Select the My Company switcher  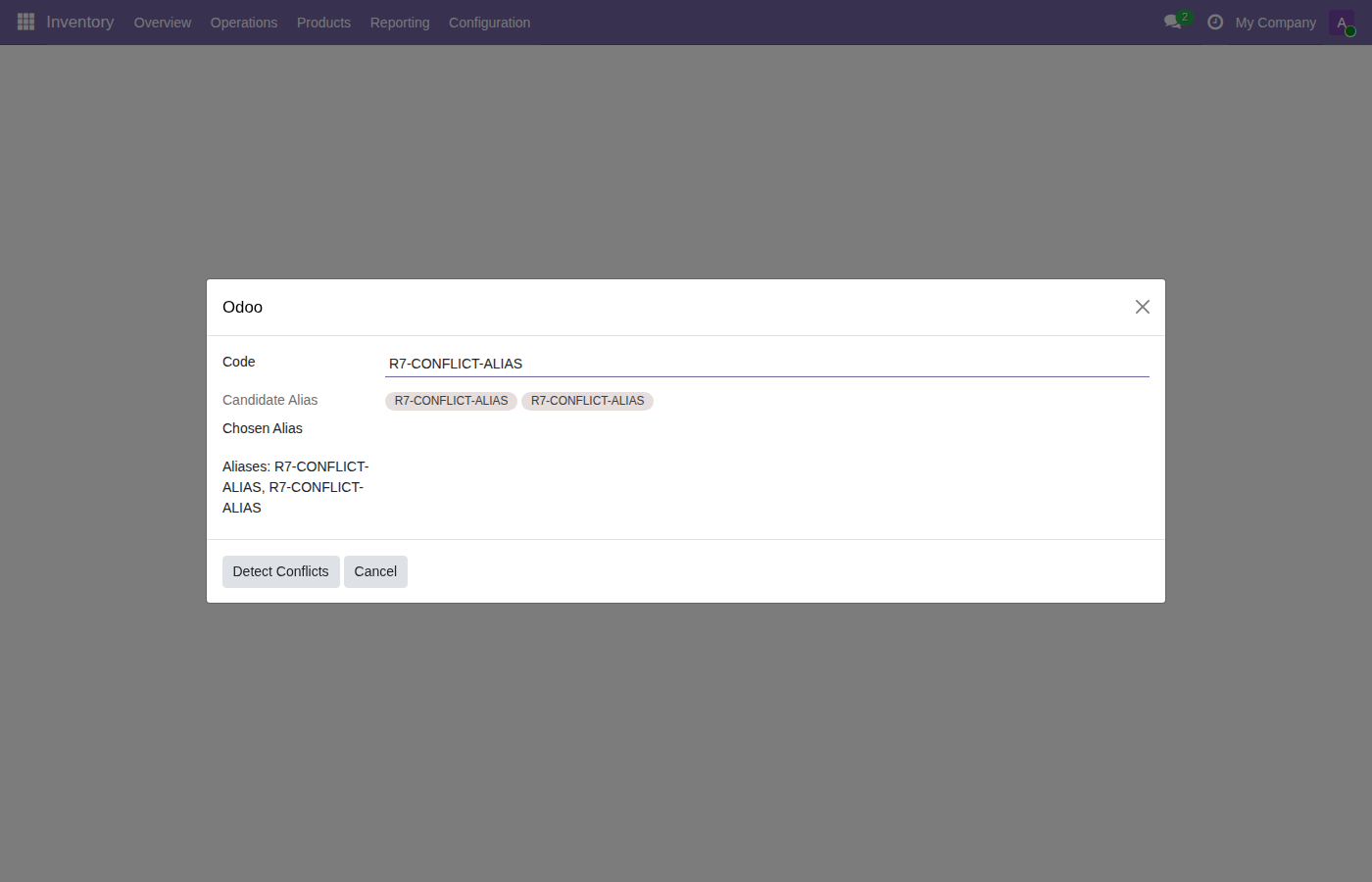1276,23
